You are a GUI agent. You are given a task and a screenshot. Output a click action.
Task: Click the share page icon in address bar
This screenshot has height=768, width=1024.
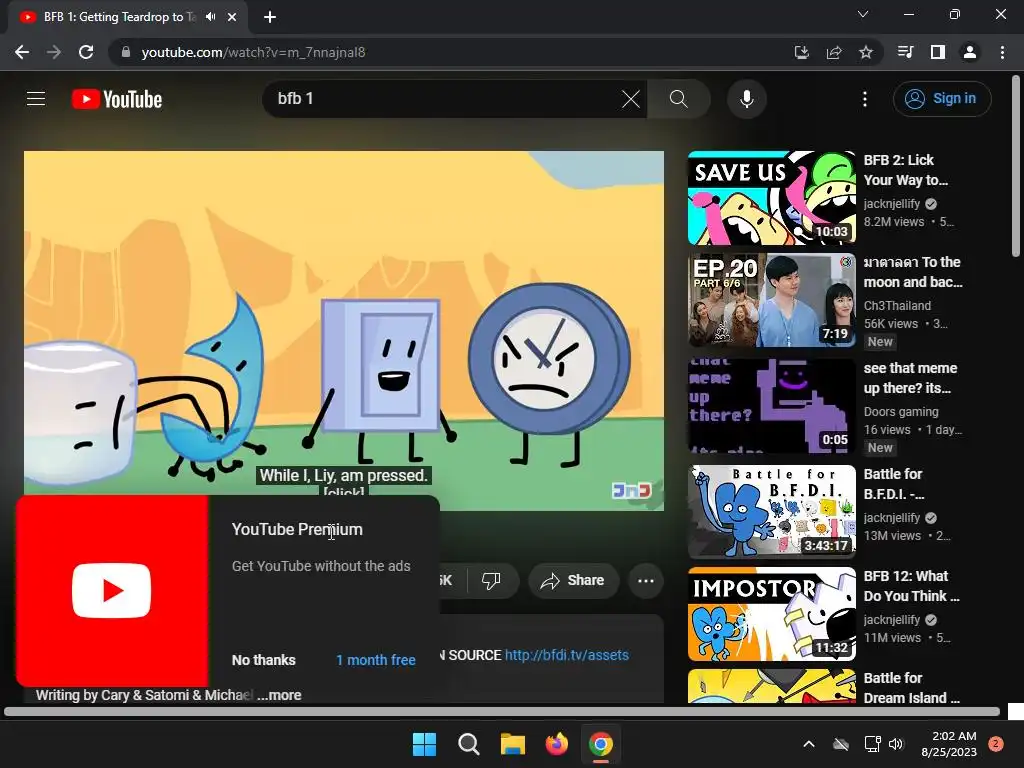[x=833, y=52]
